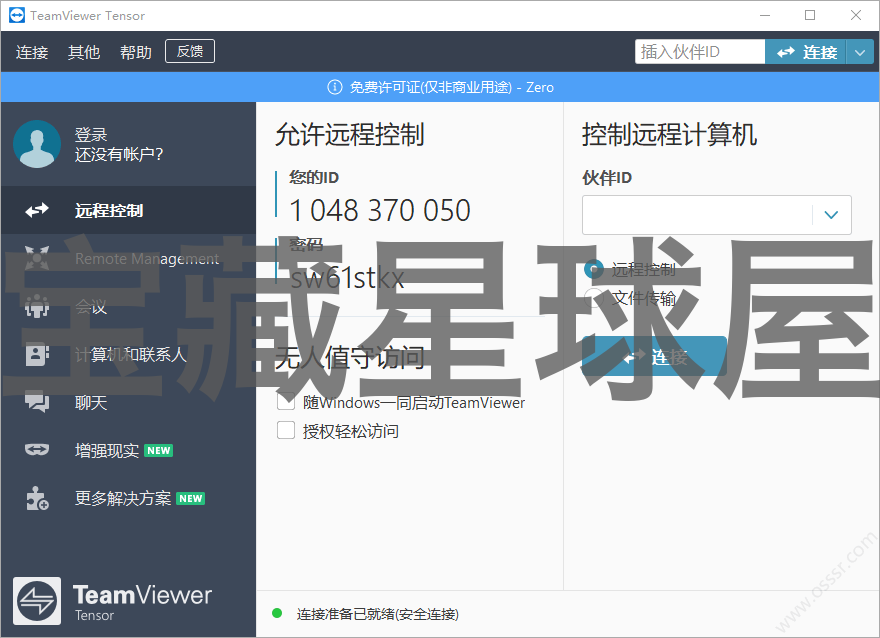880x638 pixels.
Task: Click the 允许远程控制 heading
Action: (x=350, y=135)
